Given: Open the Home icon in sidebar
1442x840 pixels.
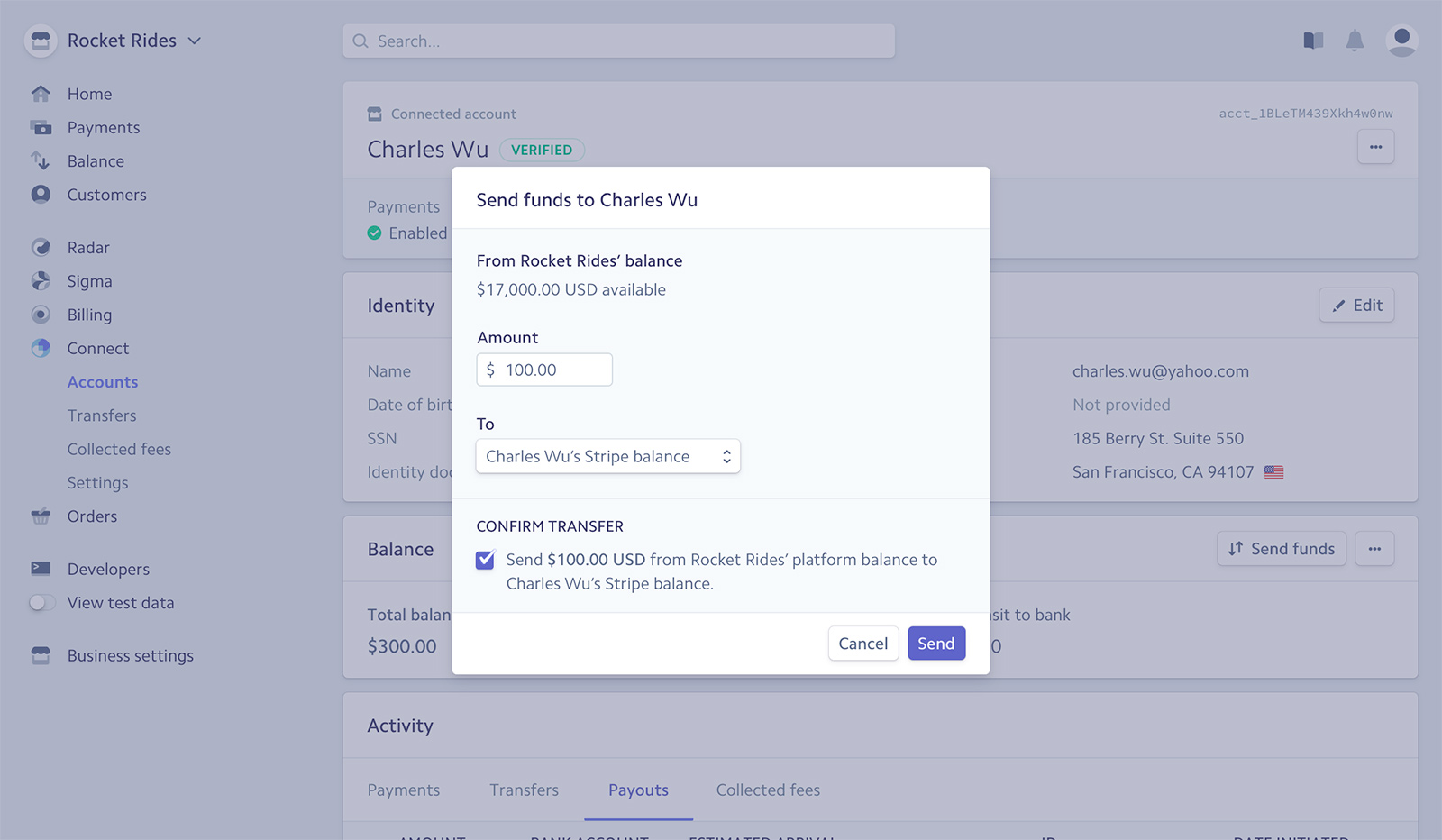Looking at the screenshot, I should pos(41,94).
